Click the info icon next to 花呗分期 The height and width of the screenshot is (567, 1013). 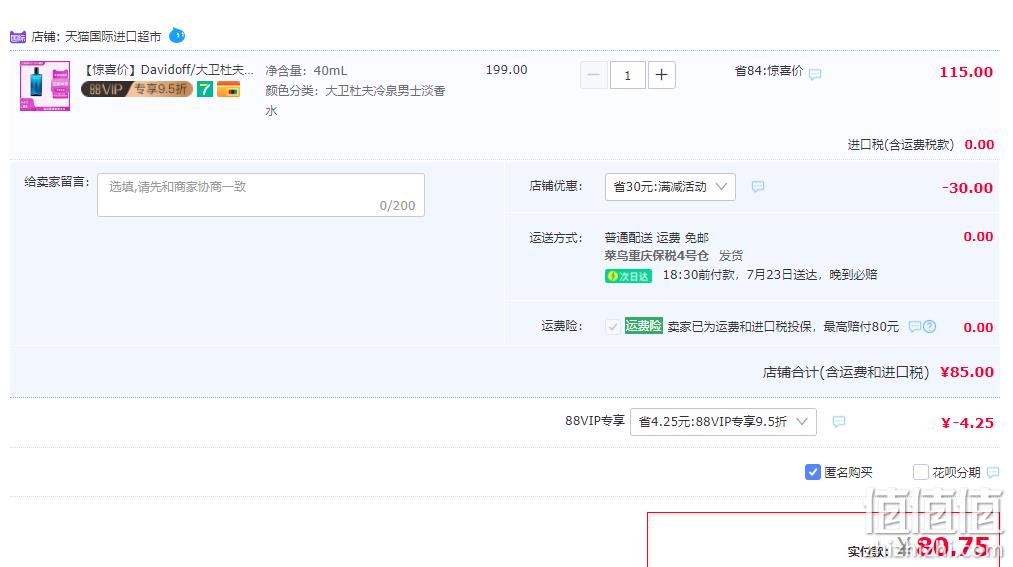click(x=993, y=473)
